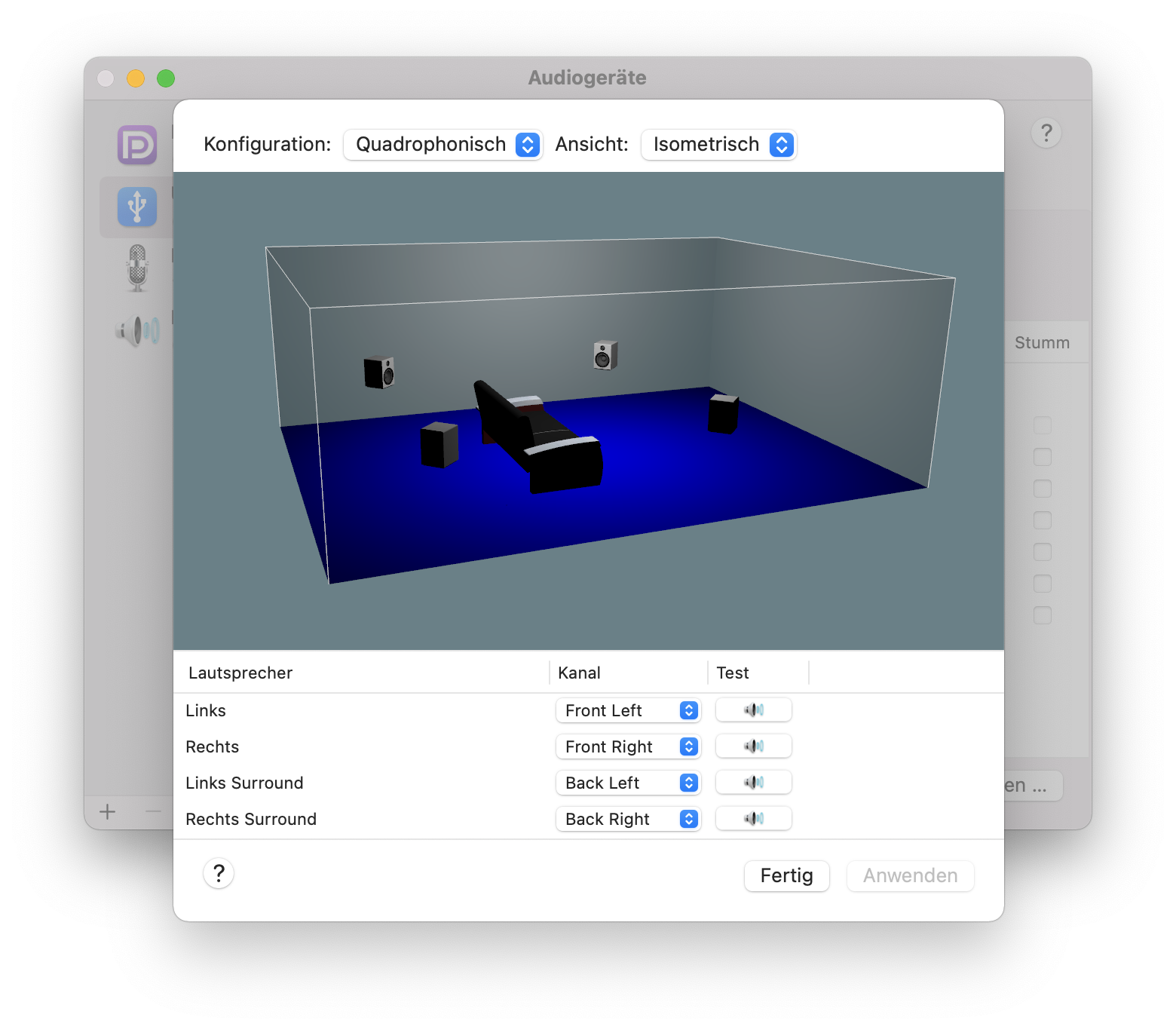Screen dimensions: 1176x1033
Task: Select the speaker output device icon
Action: 137,330
